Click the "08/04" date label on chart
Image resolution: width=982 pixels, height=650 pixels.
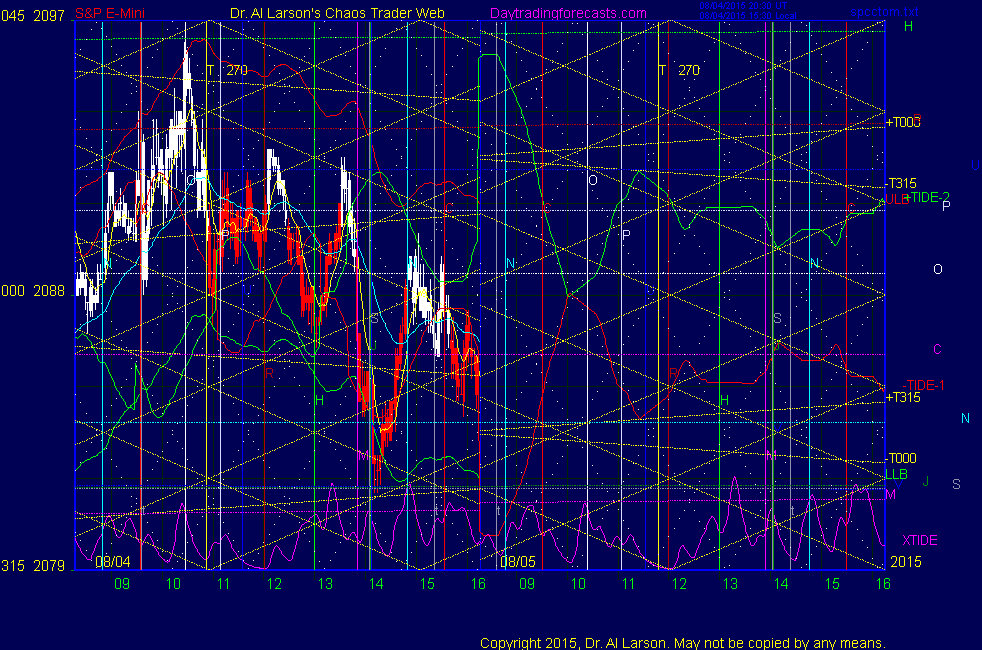pyautogui.click(x=113, y=561)
